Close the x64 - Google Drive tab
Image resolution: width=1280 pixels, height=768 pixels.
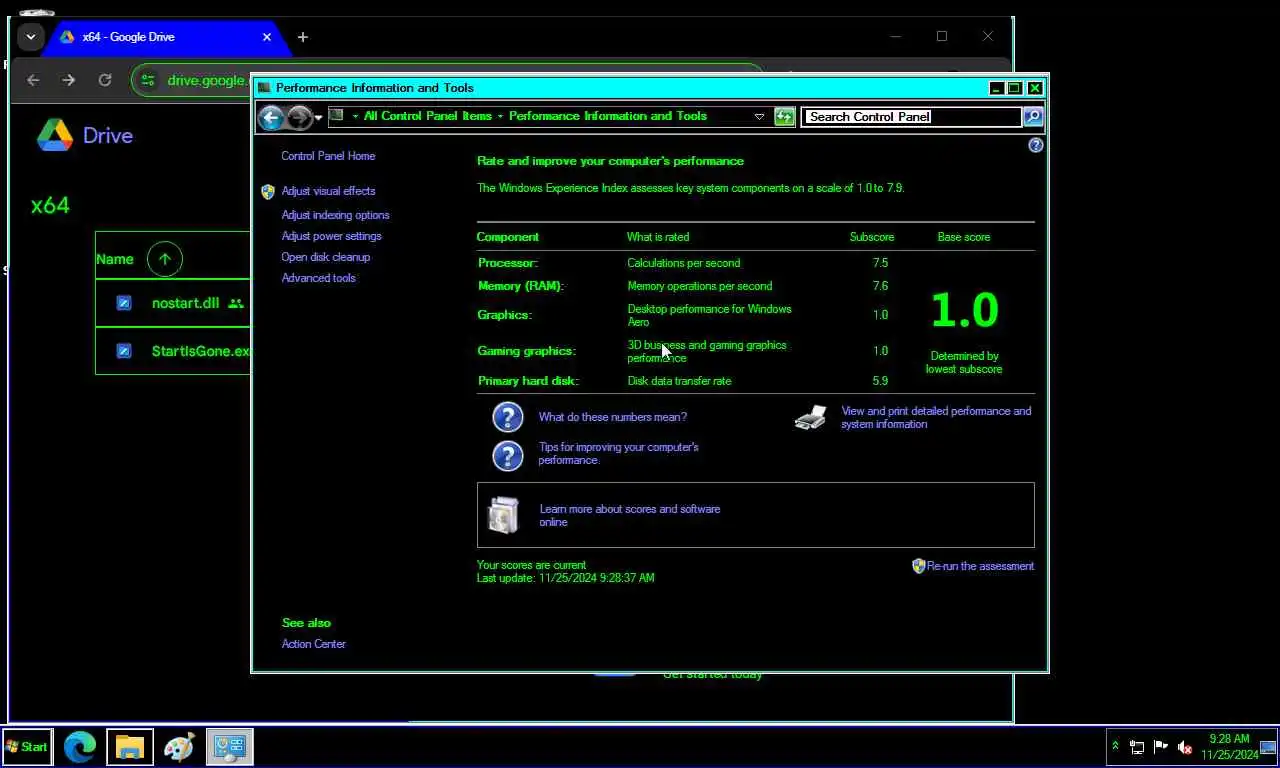click(267, 37)
